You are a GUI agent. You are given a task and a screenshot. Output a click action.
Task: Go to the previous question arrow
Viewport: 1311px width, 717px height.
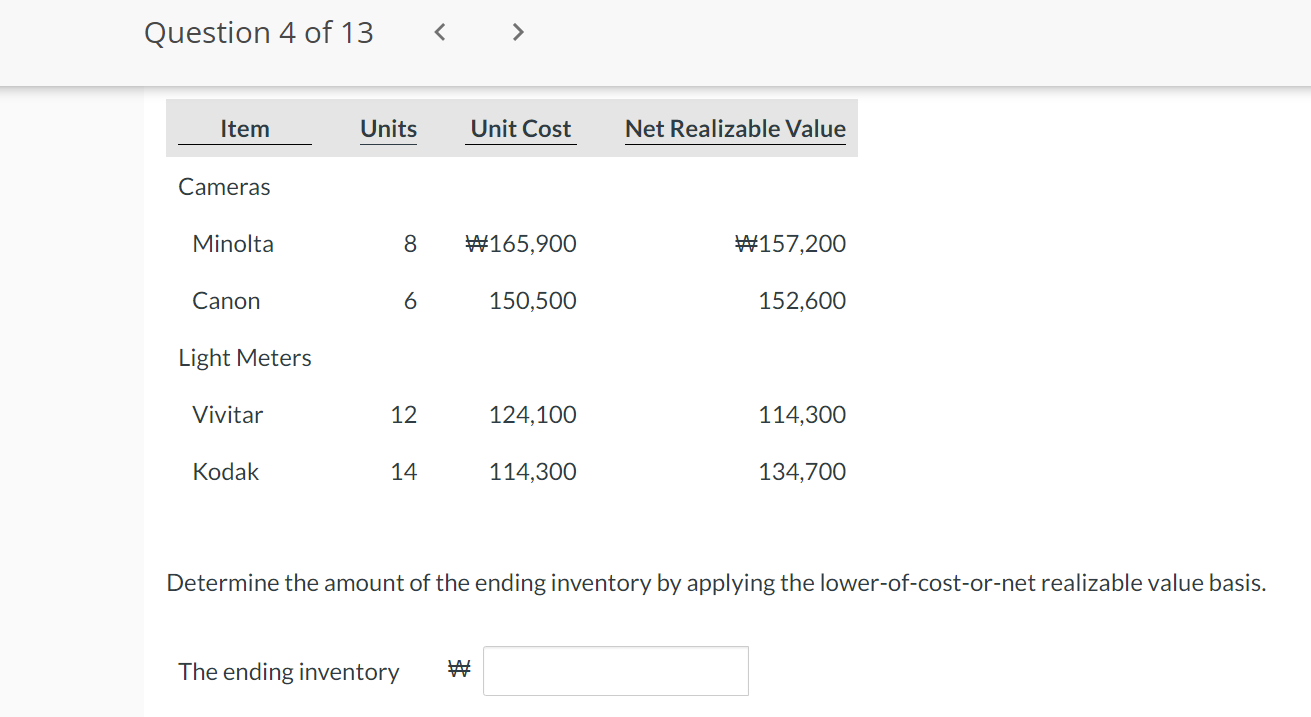[439, 33]
